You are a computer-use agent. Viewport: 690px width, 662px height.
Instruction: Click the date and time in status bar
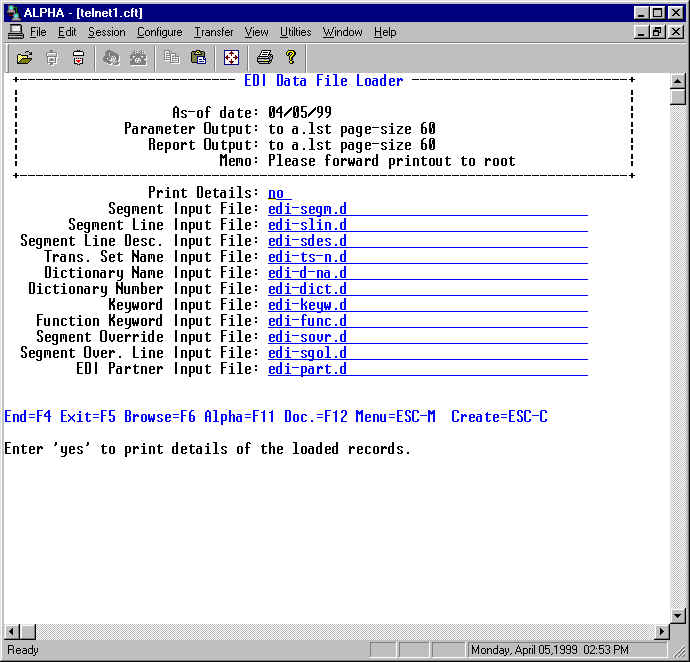549,650
